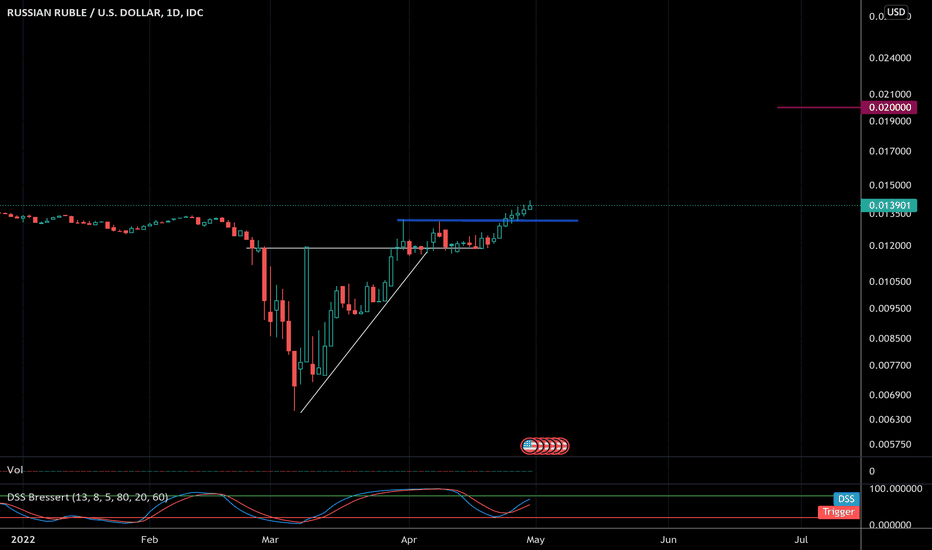Click the 0.006900 price axis label

(x=890, y=395)
